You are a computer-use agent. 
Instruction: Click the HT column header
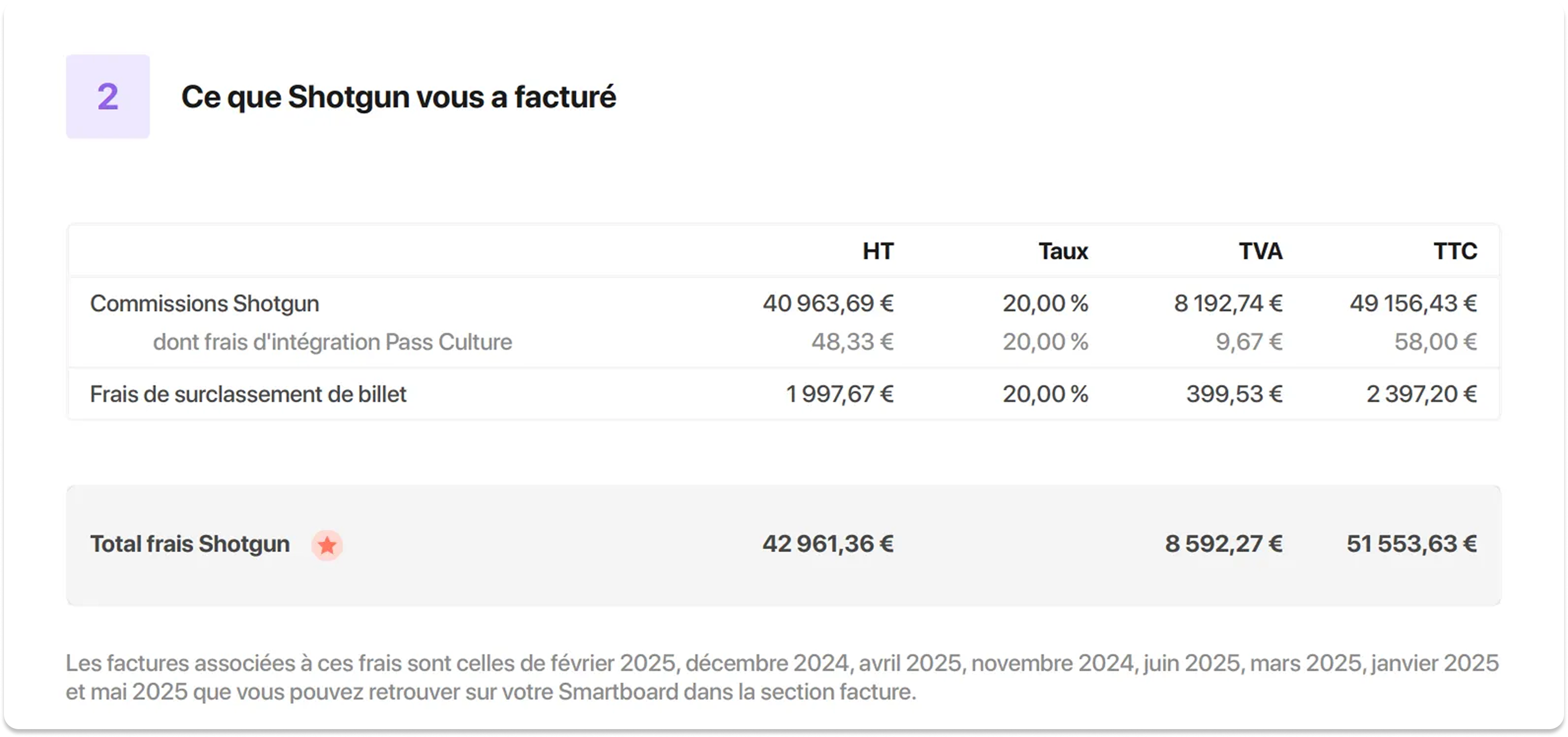(x=878, y=251)
